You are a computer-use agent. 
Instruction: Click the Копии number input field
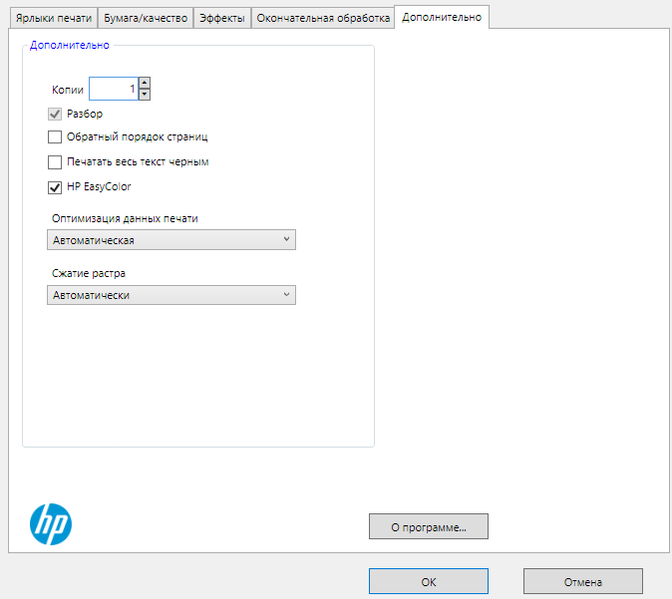(x=113, y=89)
